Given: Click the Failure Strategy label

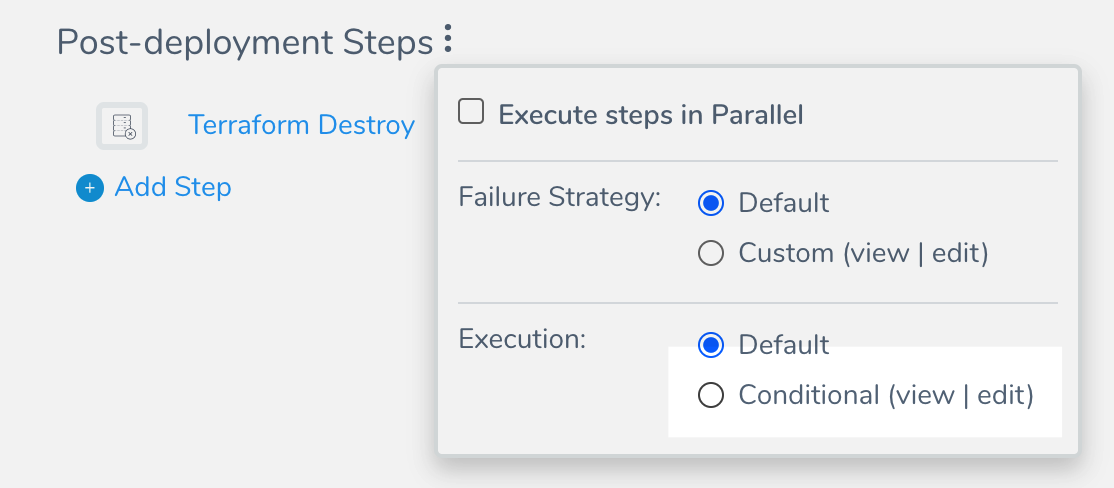Looking at the screenshot, I should click(x=560, y=197).
